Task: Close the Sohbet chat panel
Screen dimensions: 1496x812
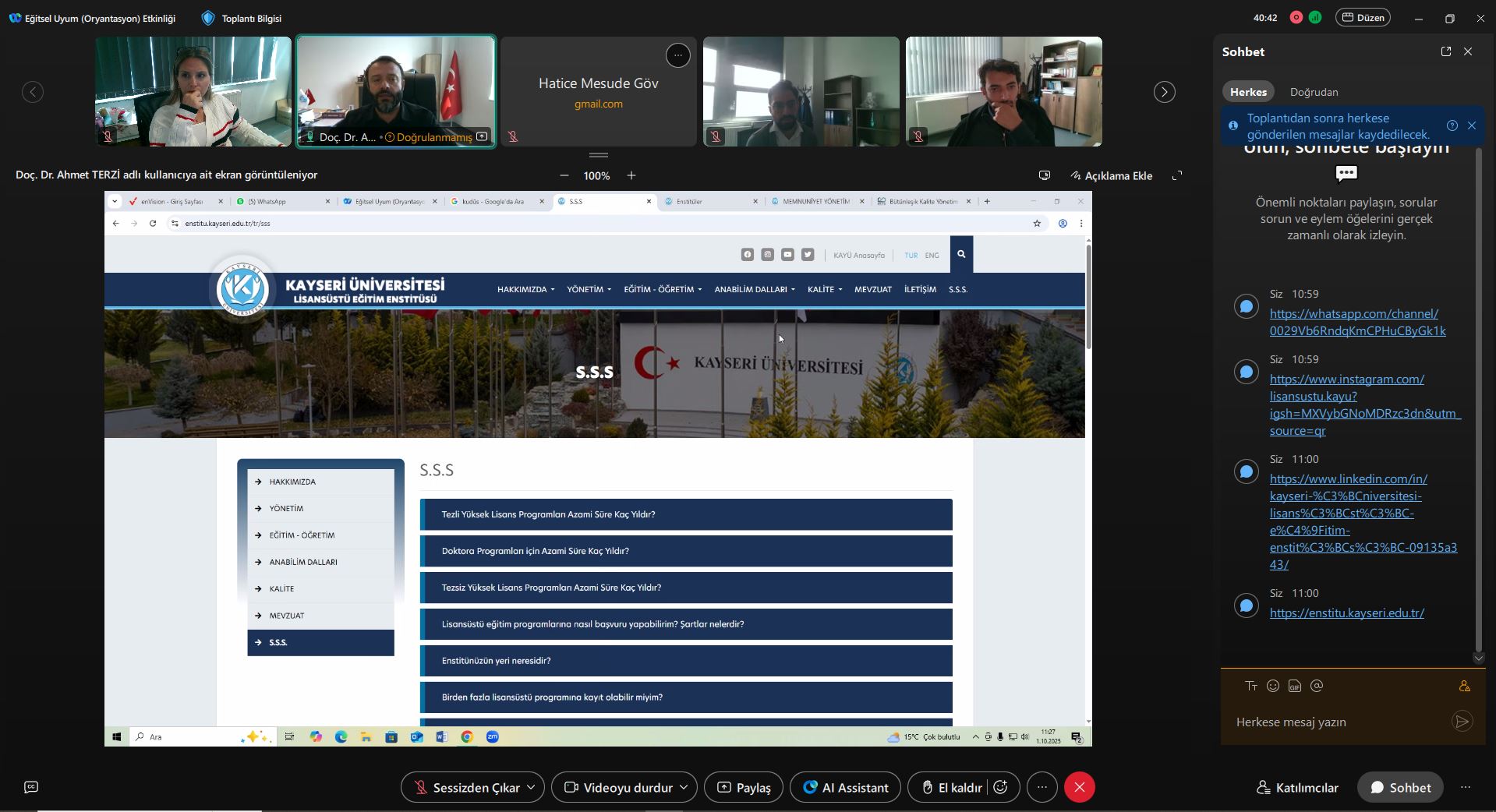Action: click(1468, 51)
